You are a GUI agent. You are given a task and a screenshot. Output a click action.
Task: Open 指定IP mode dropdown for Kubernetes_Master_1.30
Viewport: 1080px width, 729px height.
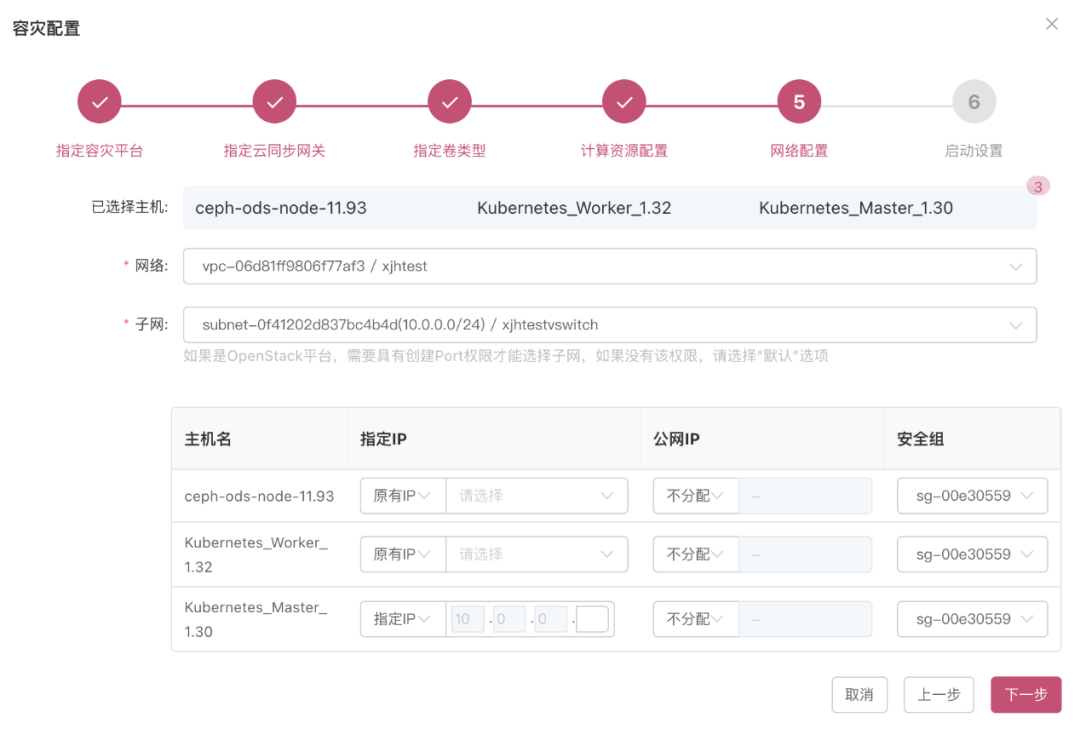tap(403, 619)
